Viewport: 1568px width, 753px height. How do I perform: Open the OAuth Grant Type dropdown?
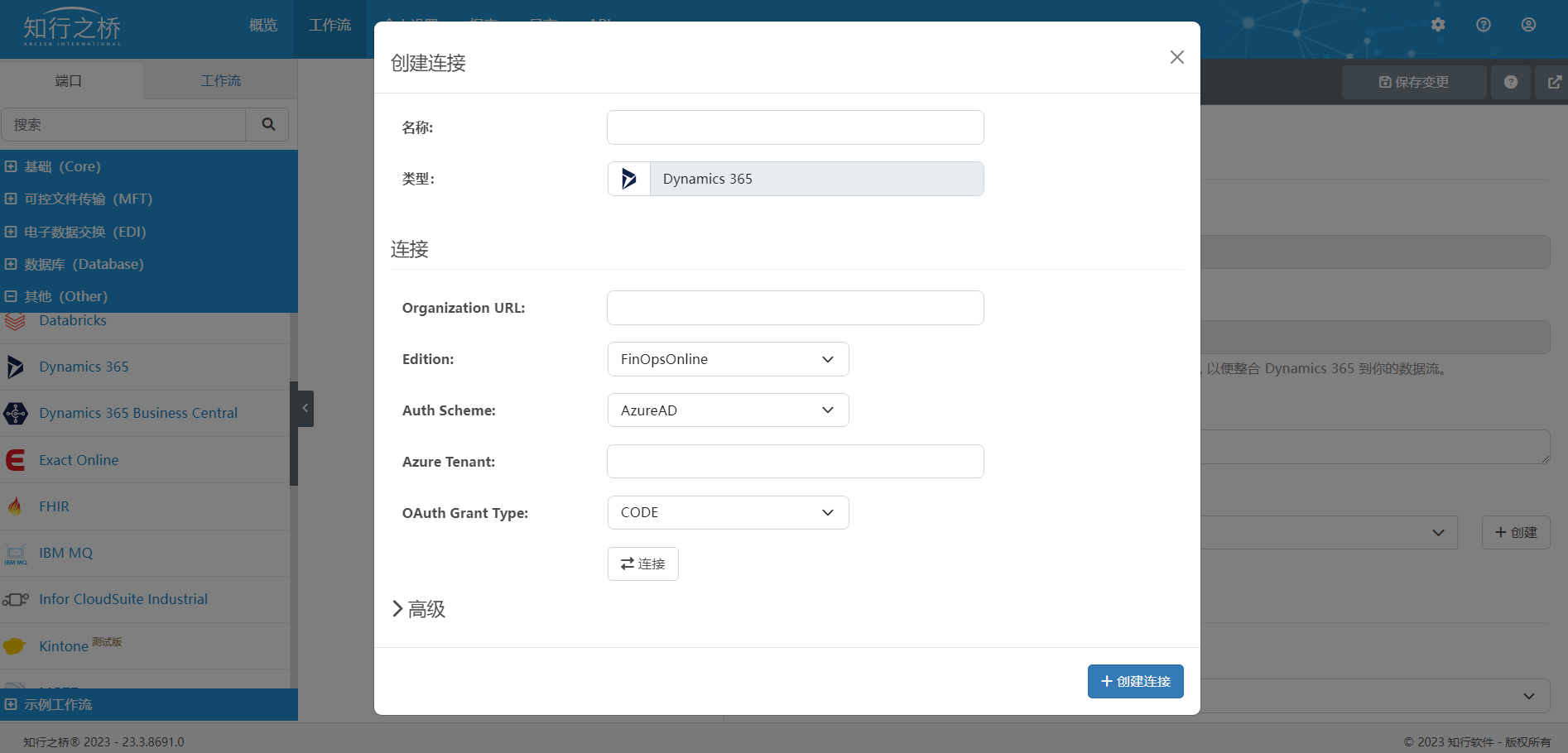tap(729, 513)
